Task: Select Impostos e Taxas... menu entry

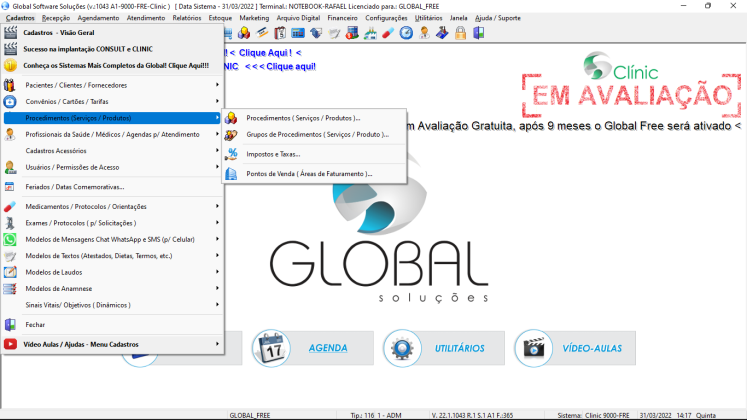Action: point(314,154)
